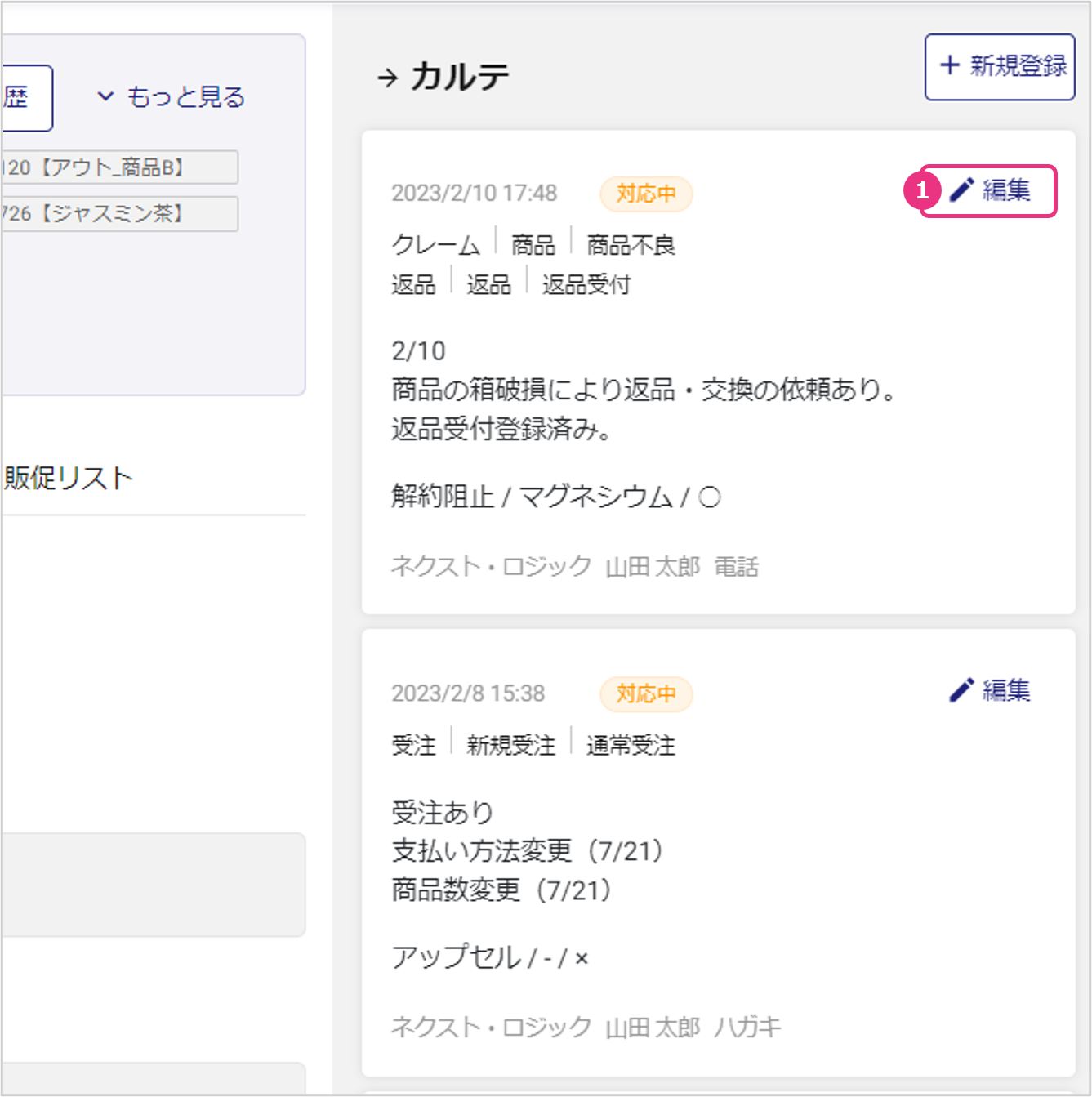1092x1097 pixels.
Task: Switch to the 販促リスト tab
Action: [69, 479]
